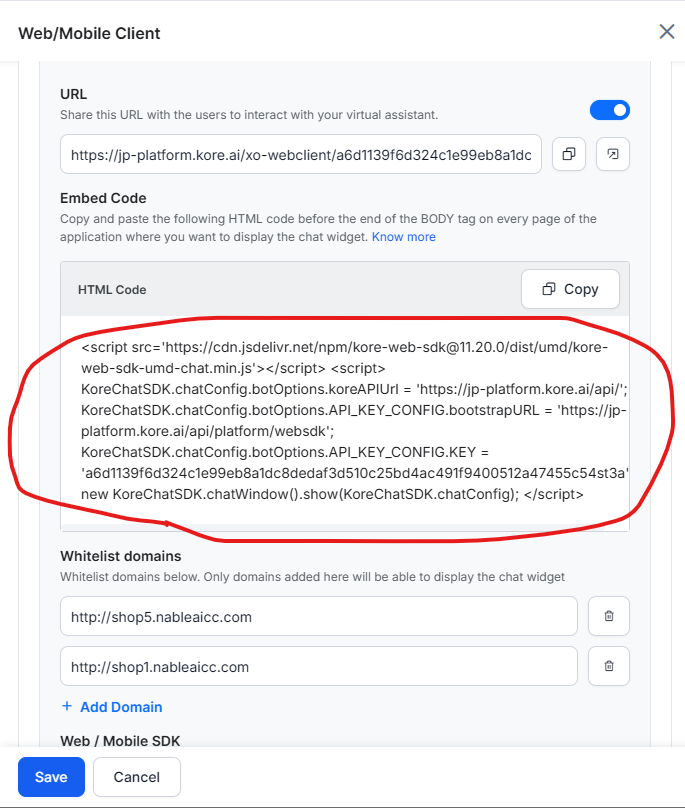685x808 pixels.
Task: Click the HTML Code header label
Action: tap(112, 290)
